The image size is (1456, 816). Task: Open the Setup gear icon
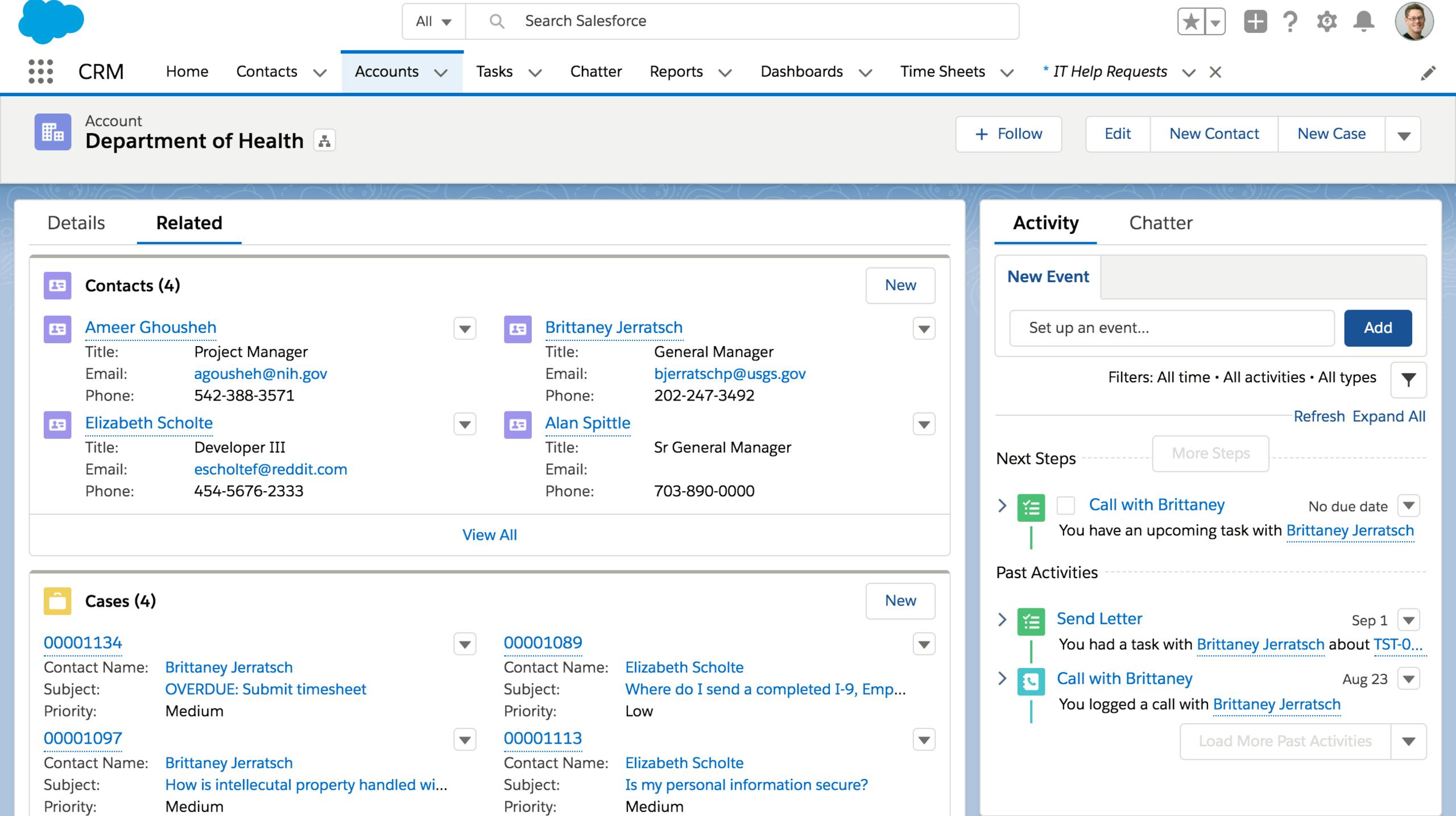tap(1326, 22)
